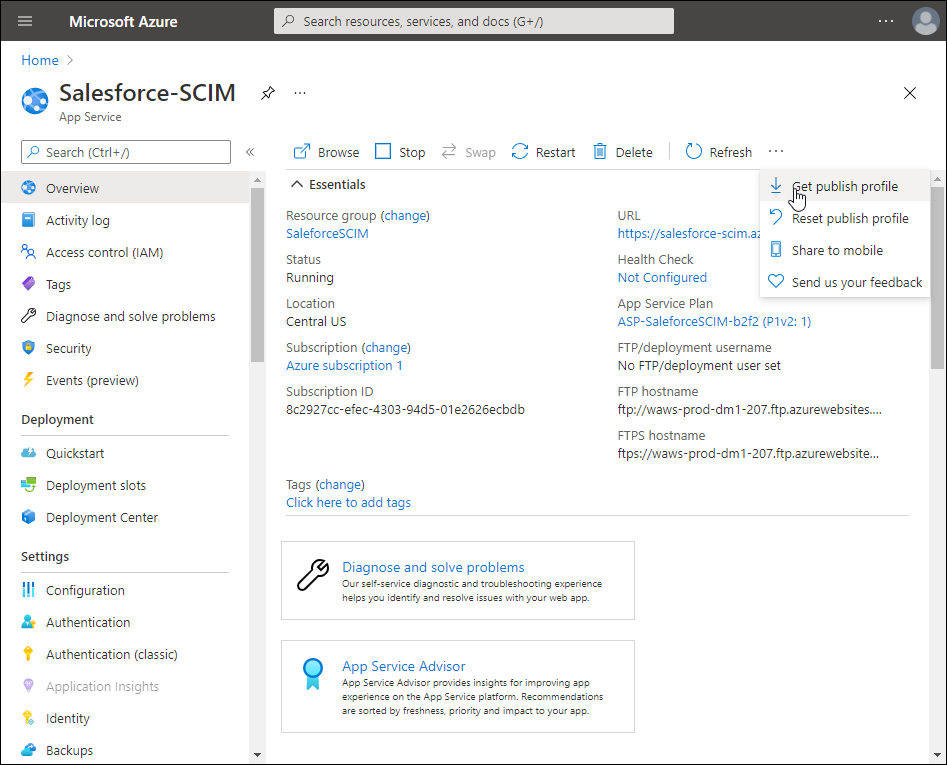Open the user account avatar
The height and width of the screenshot is (765, 947).
(x=925, y=21)
